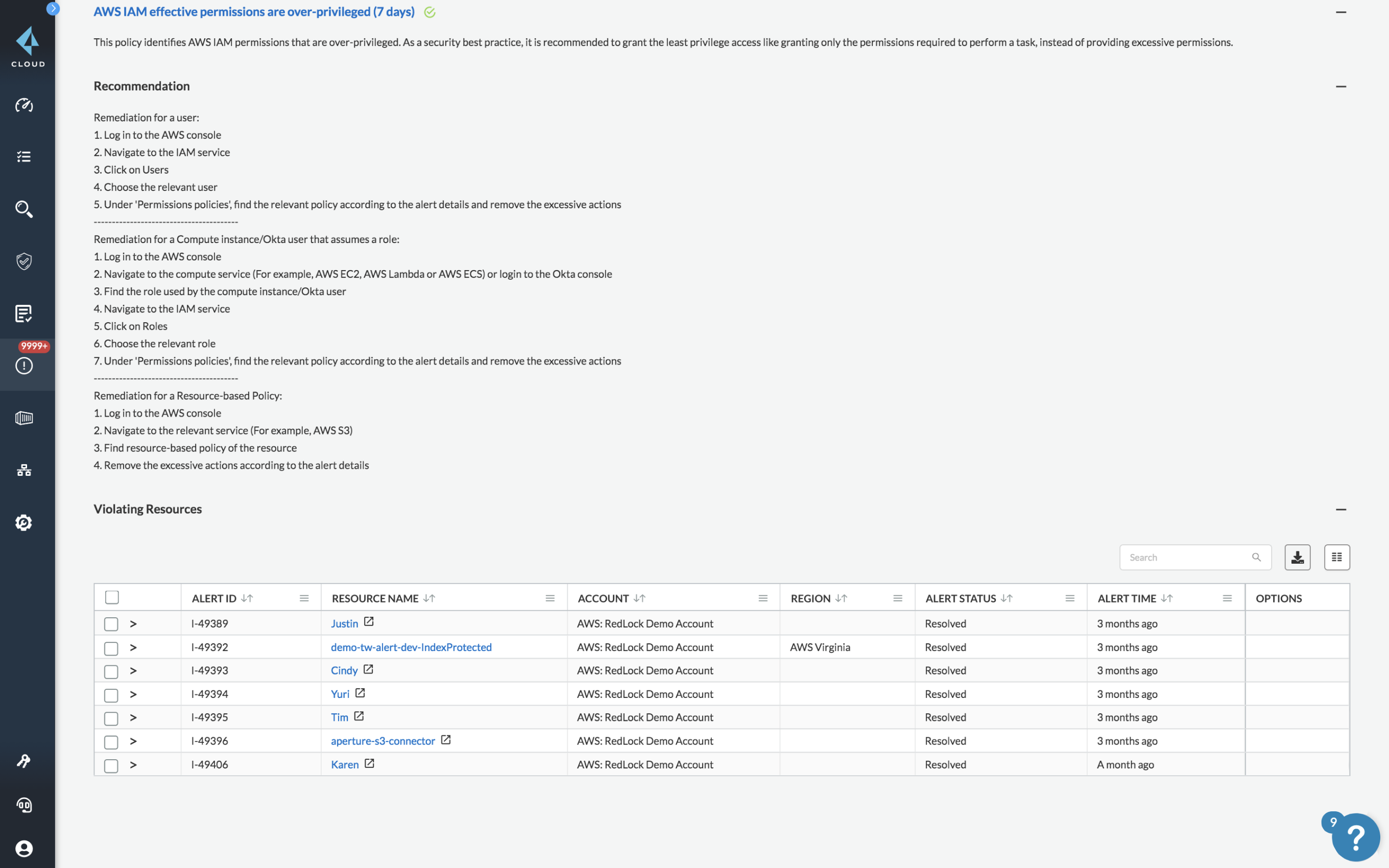
Task: Toggle checkbox for alert I-49389 row
Action: (x=110, y=624)
